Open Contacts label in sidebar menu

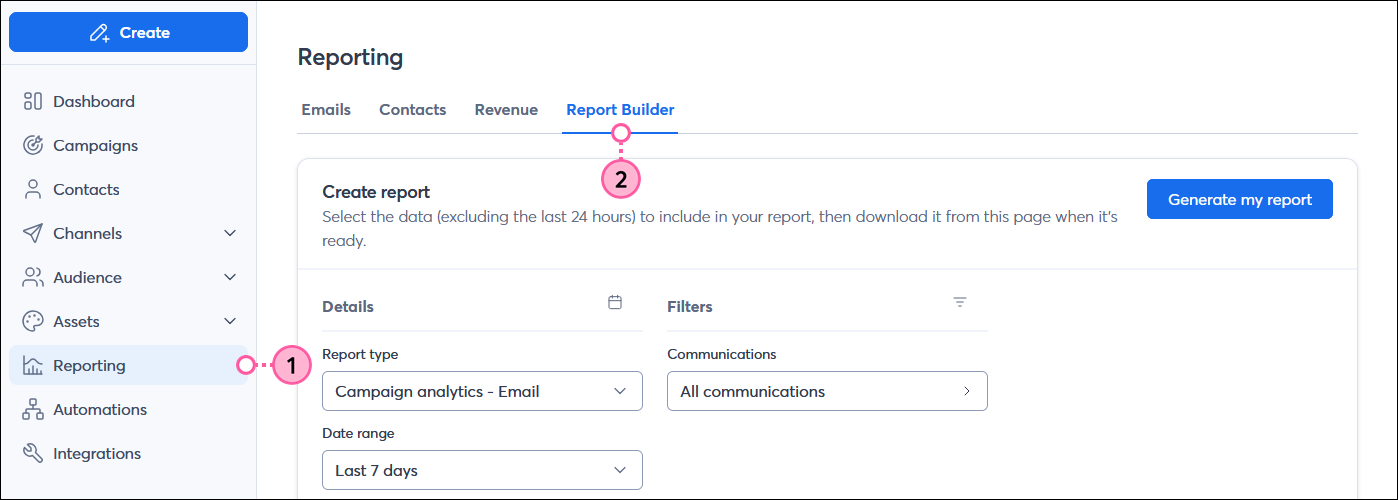pyautogui.click(x=86, y=189)
